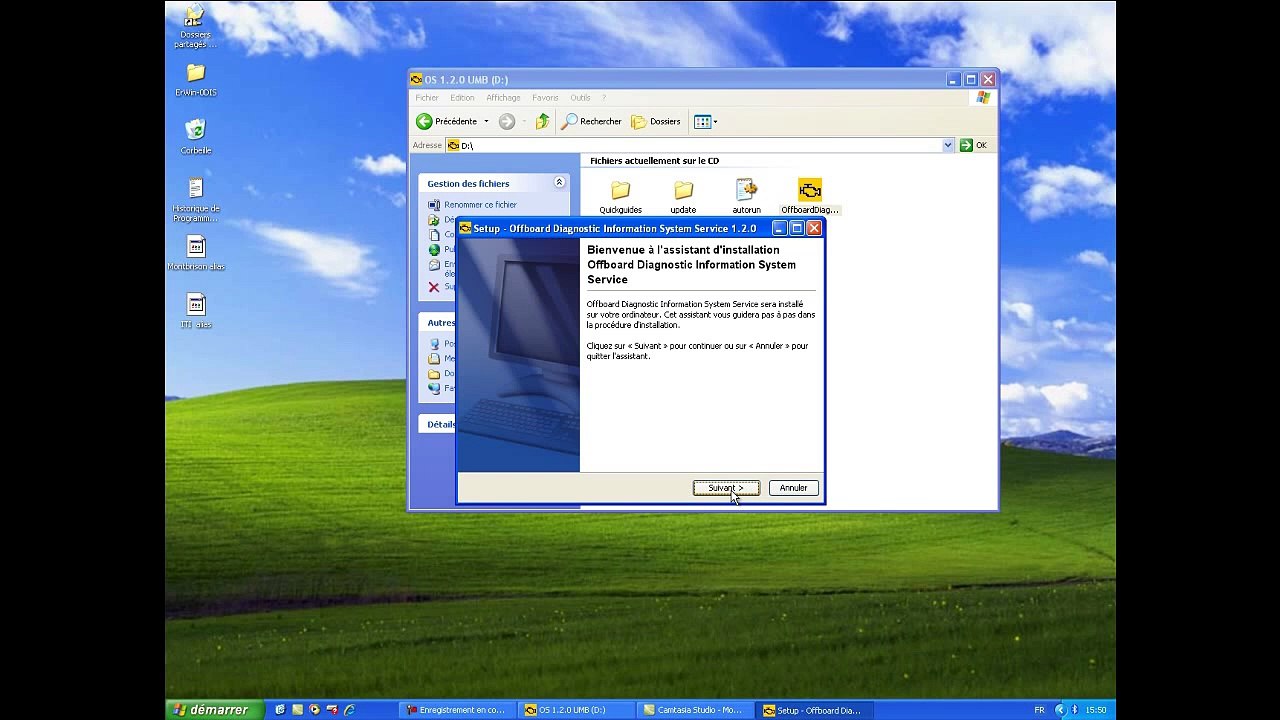This screenshot has width=1280, height=720.
Task: Open the Affichage menu in Explorer
Action: coord(503,98)
